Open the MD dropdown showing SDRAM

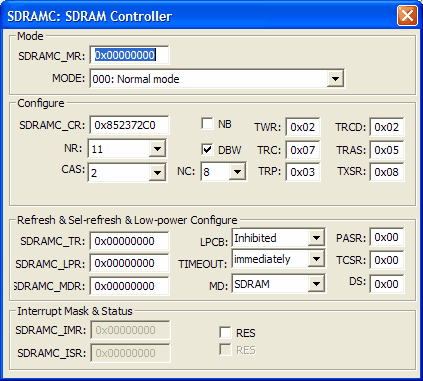coord(316,284)
